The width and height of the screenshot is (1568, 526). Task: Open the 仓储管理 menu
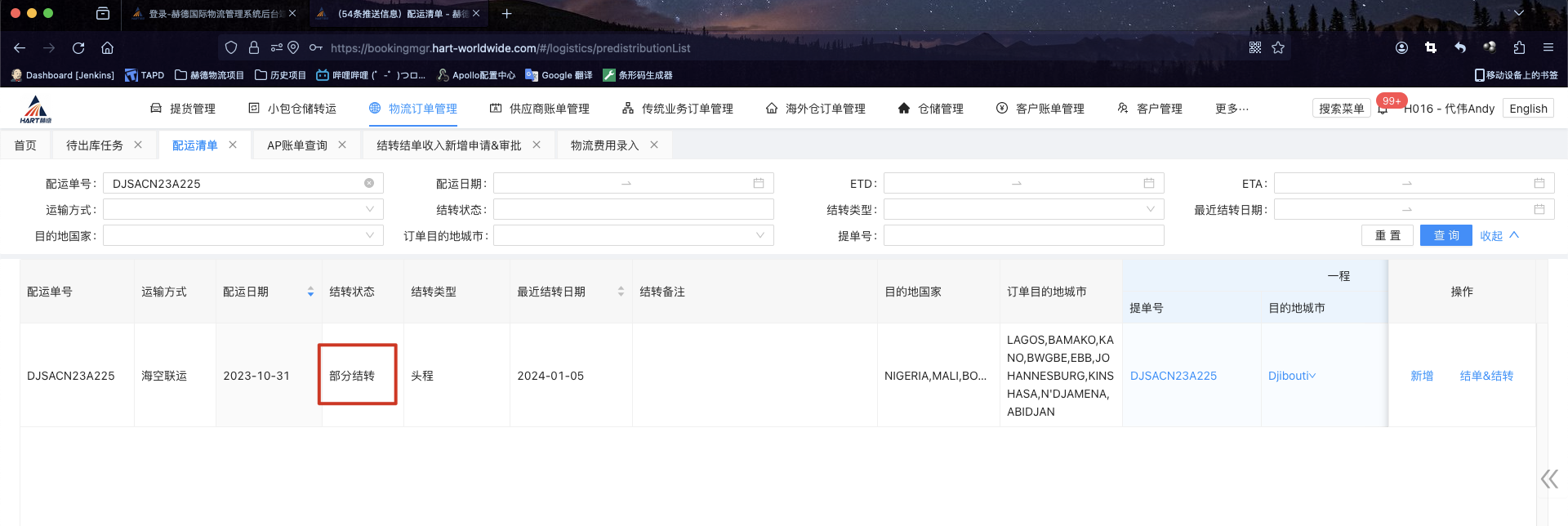point(931,109)
